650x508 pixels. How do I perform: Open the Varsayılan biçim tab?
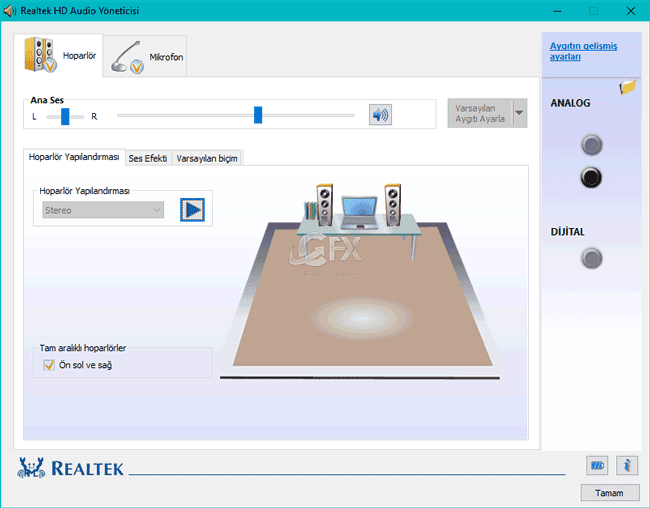pyautogui.click(x=207, y=158)
